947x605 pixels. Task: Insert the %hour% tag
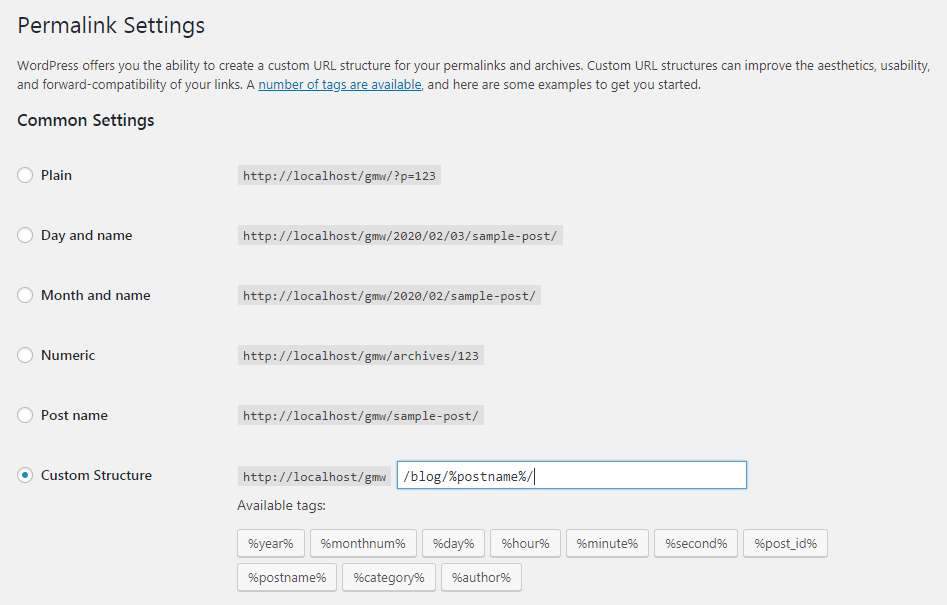coord(525,543)
